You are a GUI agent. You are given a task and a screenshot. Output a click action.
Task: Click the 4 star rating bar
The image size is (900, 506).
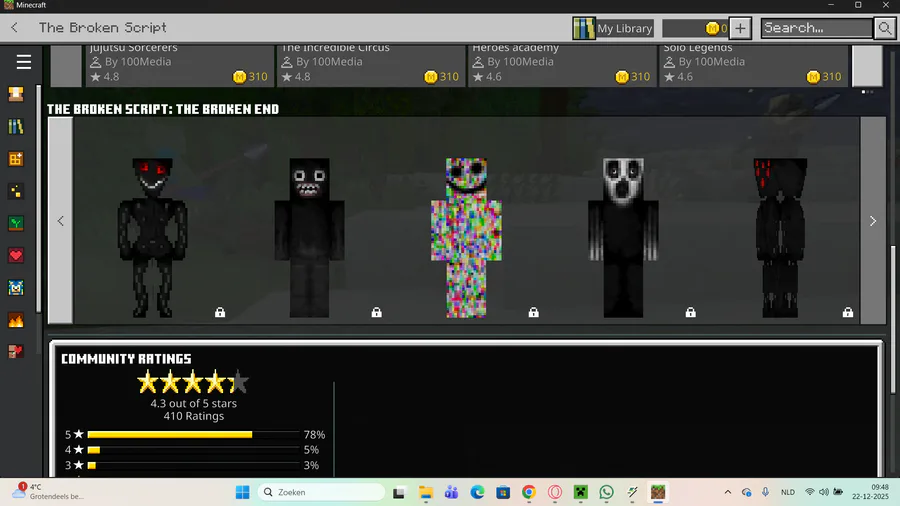(193, 450)
